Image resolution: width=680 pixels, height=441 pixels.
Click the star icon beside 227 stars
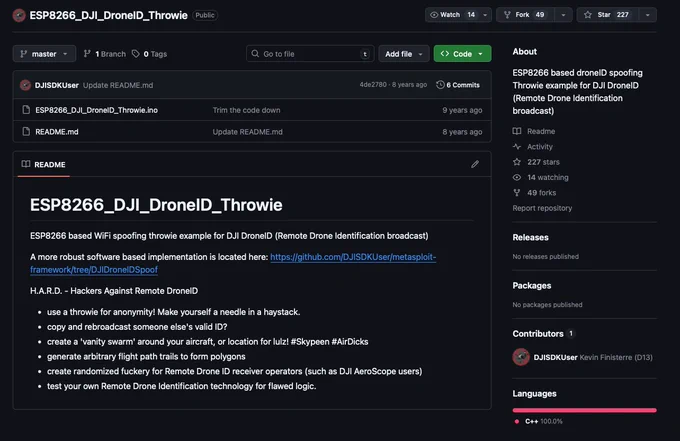point(517,162)
